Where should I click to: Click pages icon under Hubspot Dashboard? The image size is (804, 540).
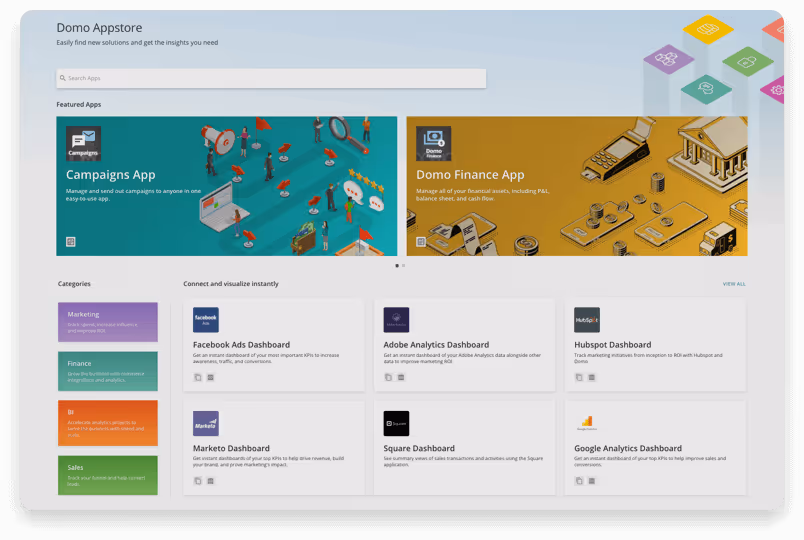(x=579, y=377)
